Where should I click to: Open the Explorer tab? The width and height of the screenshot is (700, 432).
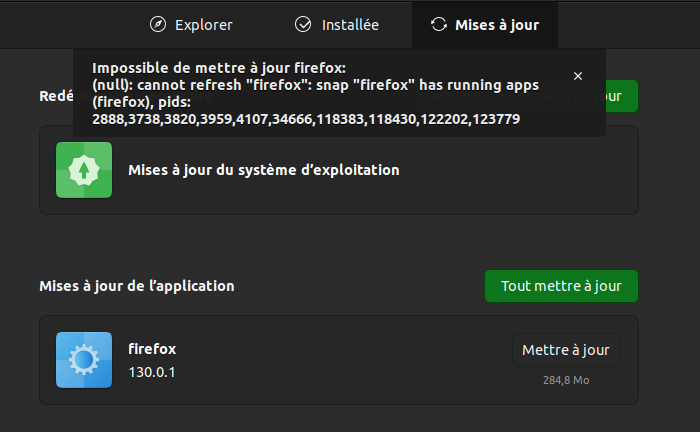(x=191, y=25)
